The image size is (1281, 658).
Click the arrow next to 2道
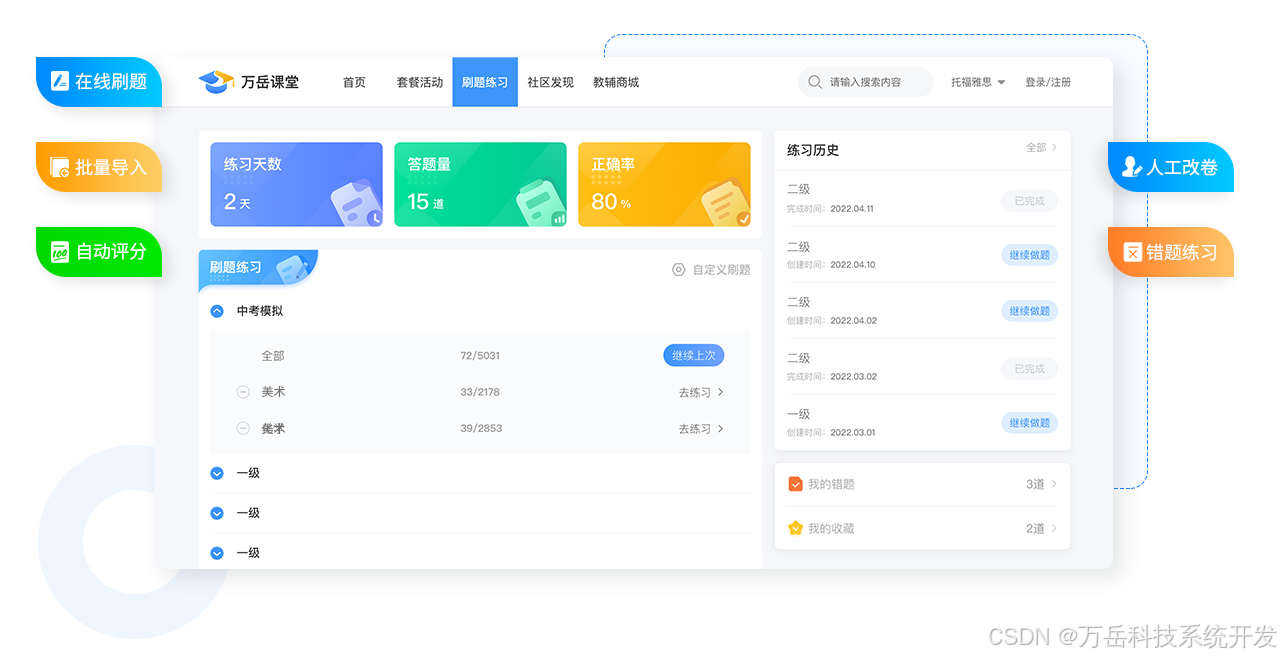click(1054, 528)
